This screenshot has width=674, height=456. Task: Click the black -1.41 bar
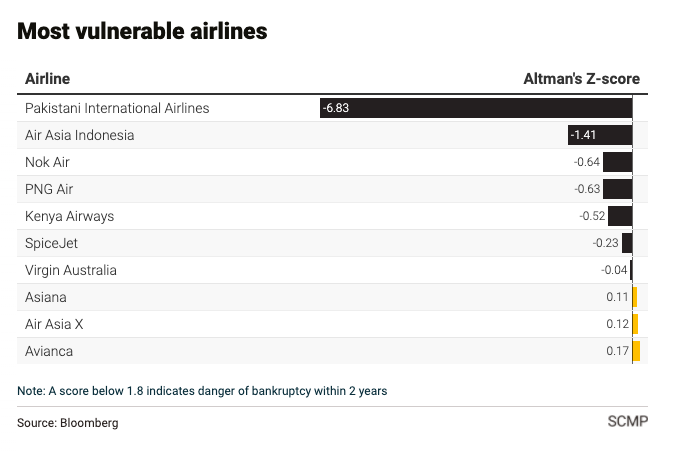point(599,135)
